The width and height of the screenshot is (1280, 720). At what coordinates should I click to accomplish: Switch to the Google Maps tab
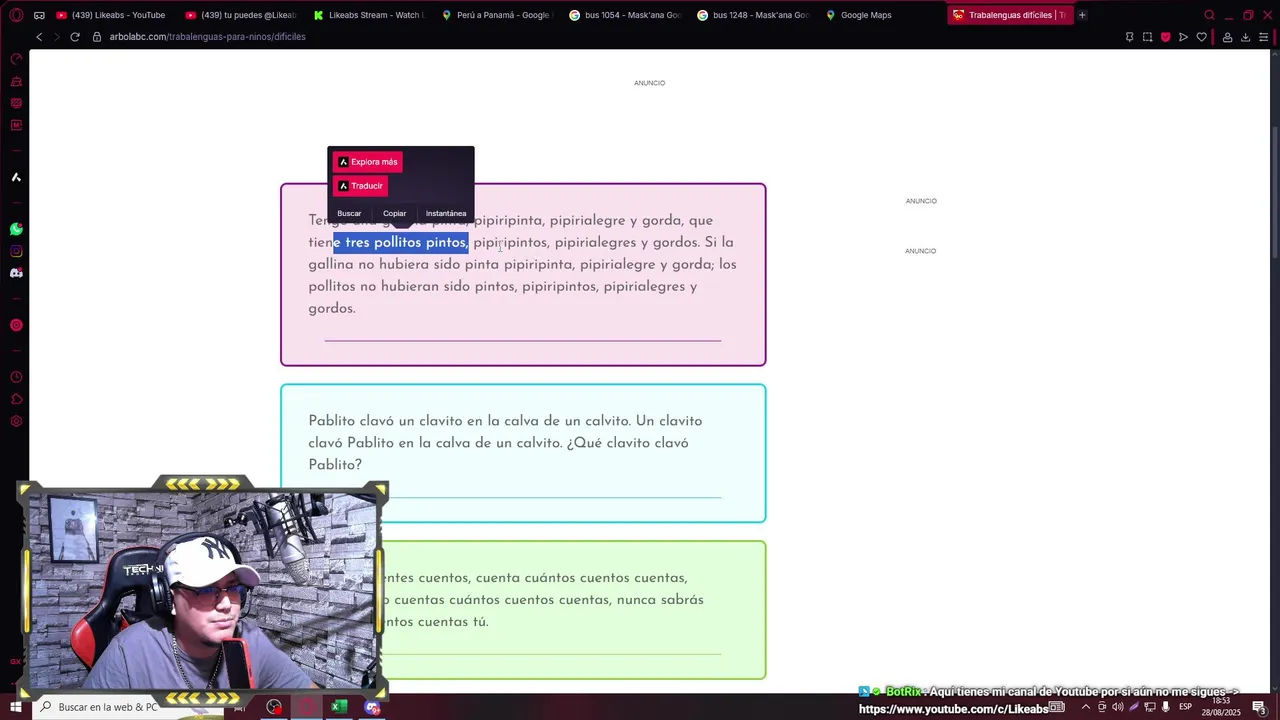coord(881,15)
